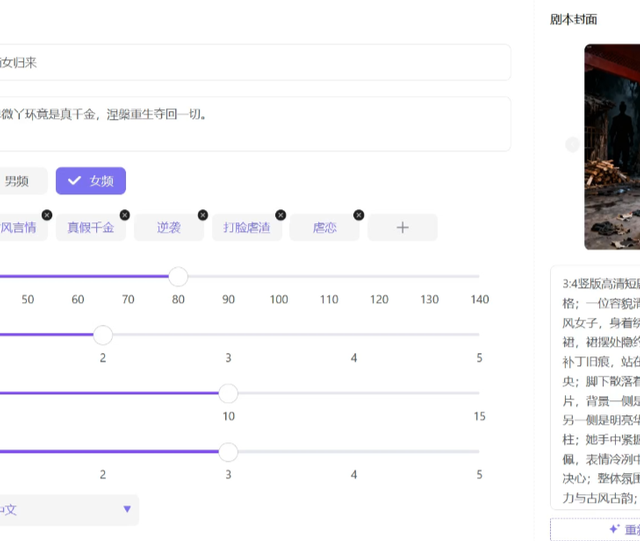The height and width of the screenshot is (541, 640).
Task: Remove the 风言情 tag via its X icon
Action: (x=47, y=215)
